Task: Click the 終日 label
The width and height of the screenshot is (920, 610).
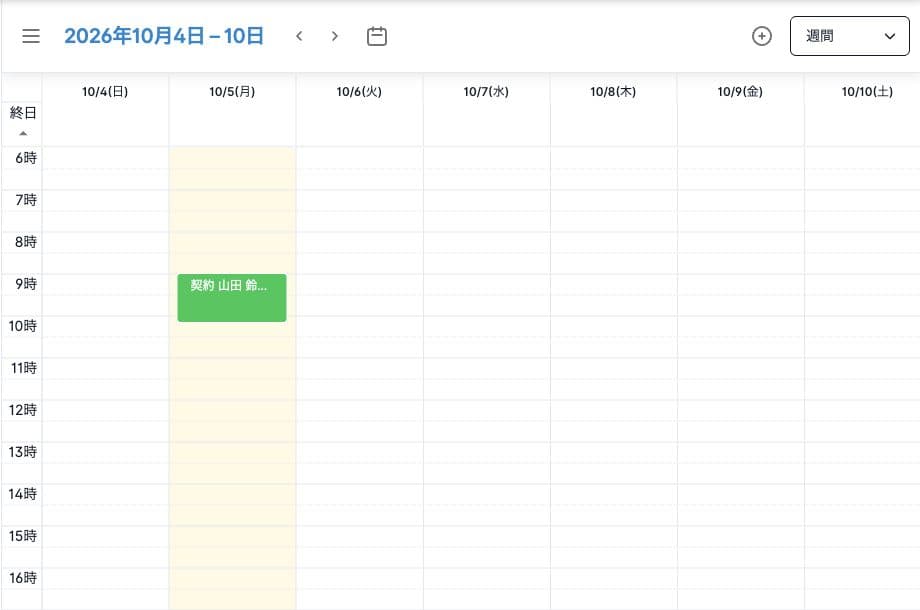Action: [23, 113]
